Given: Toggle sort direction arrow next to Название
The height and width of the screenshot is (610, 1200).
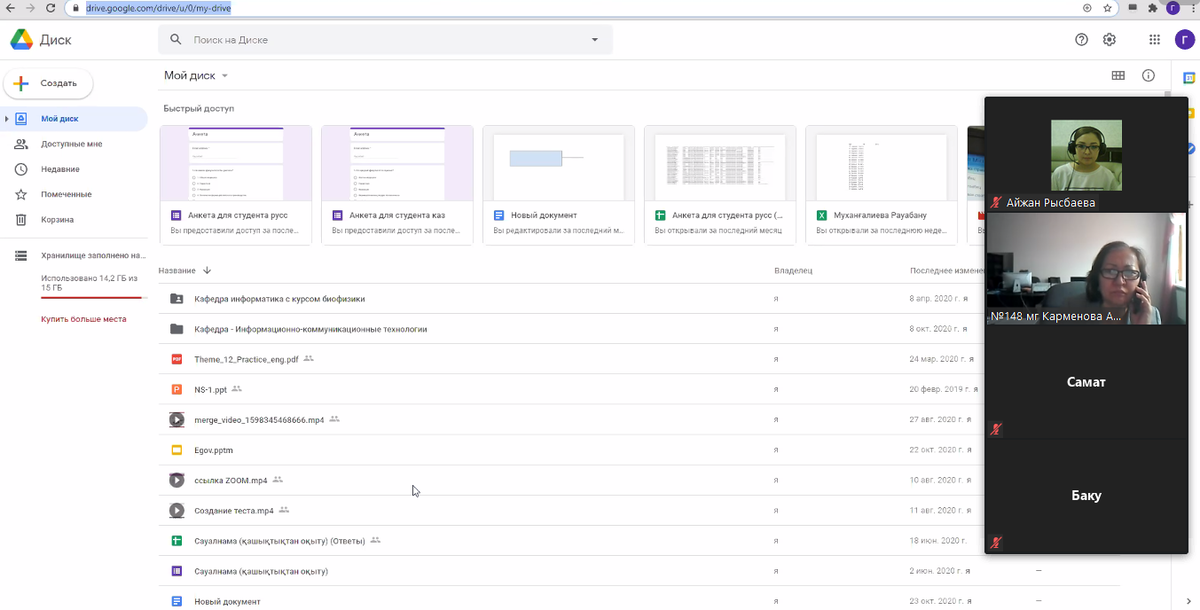Looking at the screenshot, I should tap(207, 270).
